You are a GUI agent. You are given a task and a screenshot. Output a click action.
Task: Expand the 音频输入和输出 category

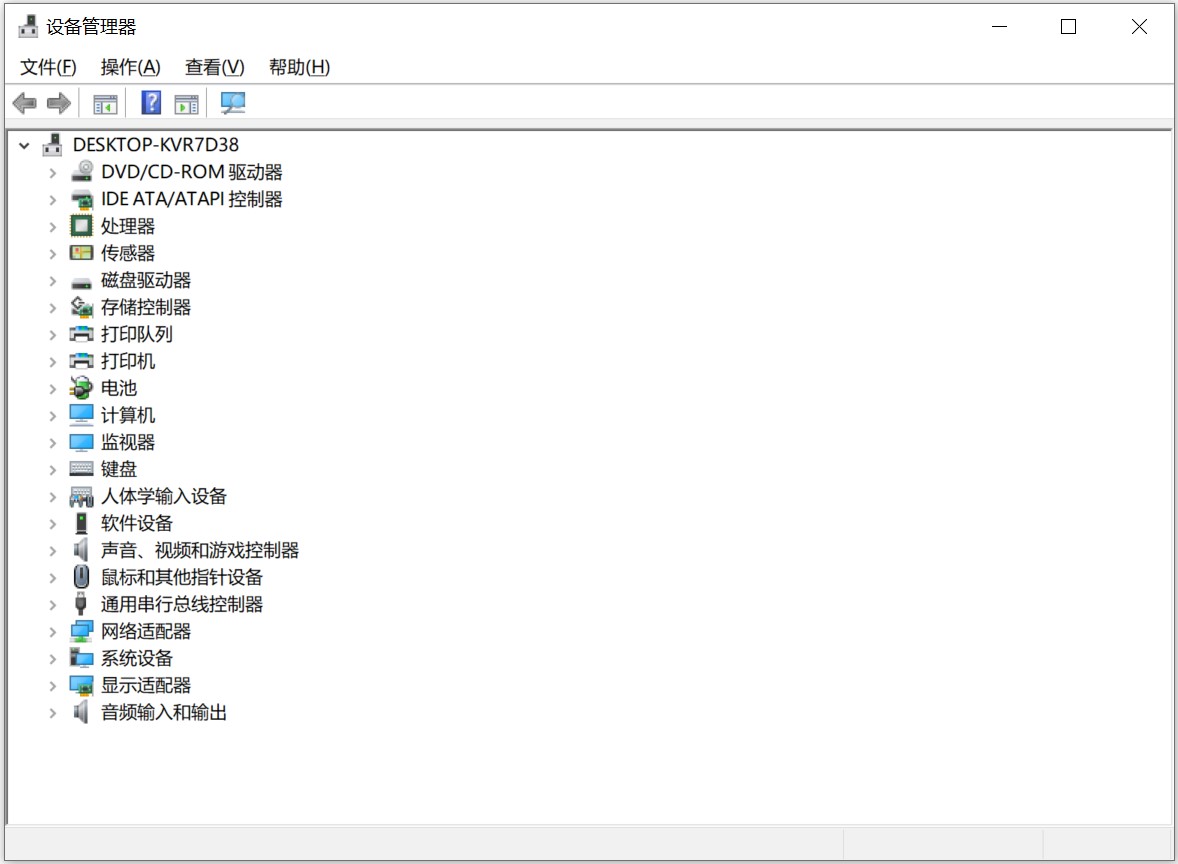point(53,713)
